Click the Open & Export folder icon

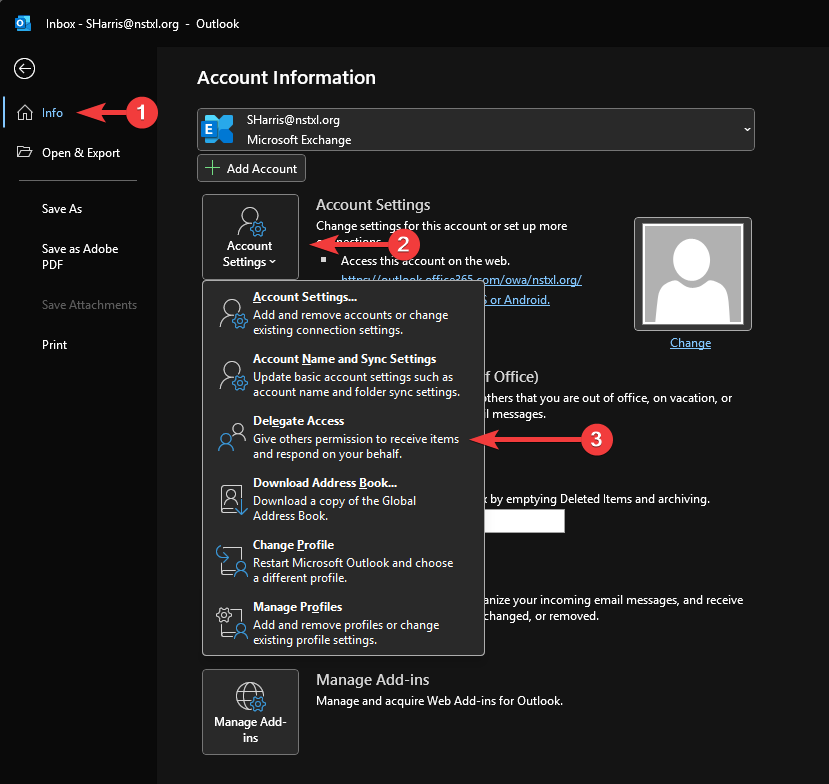pos(24,152)
